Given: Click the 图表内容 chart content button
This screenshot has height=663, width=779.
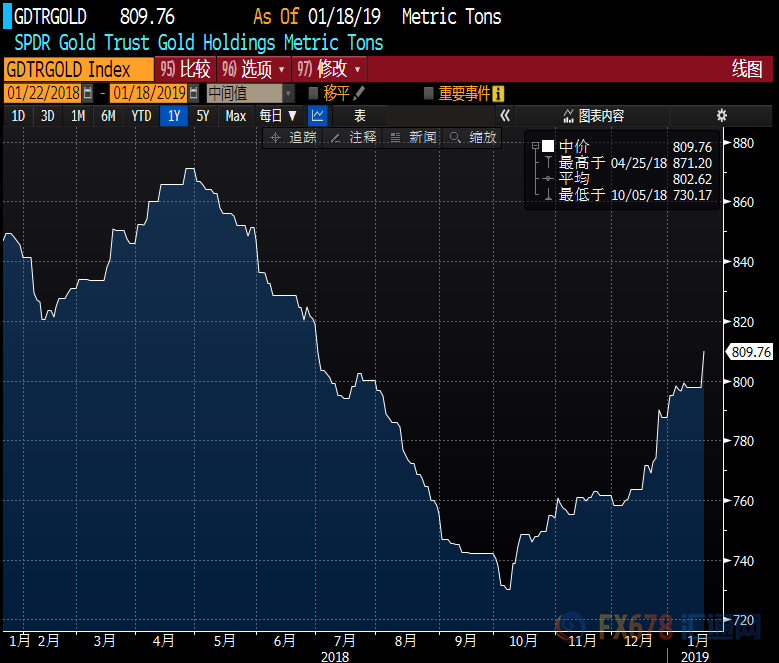Looking at the screenshot, I should coord(593,116).
